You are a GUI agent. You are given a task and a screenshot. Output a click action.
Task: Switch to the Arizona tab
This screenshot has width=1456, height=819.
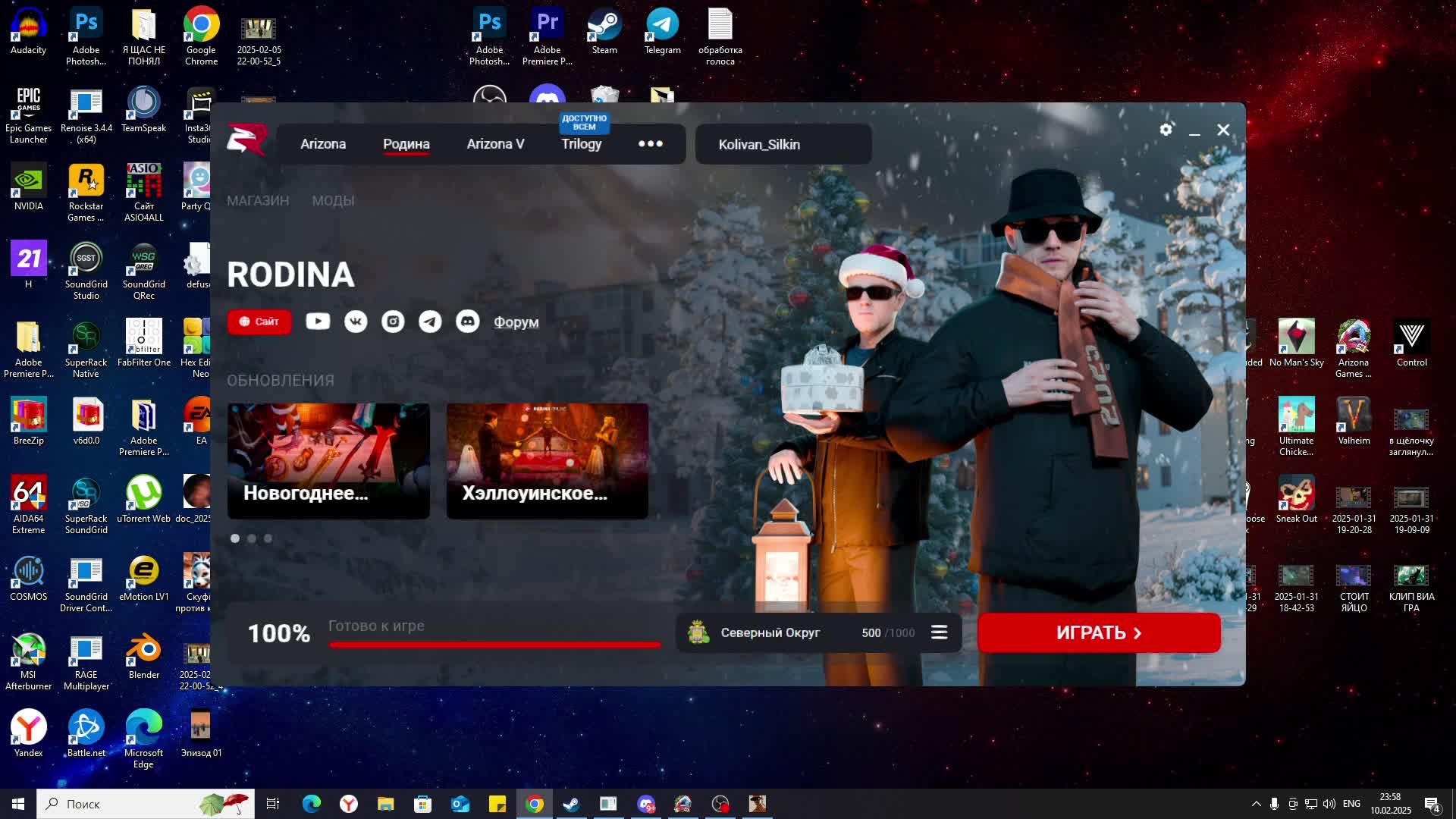point(323,144)
